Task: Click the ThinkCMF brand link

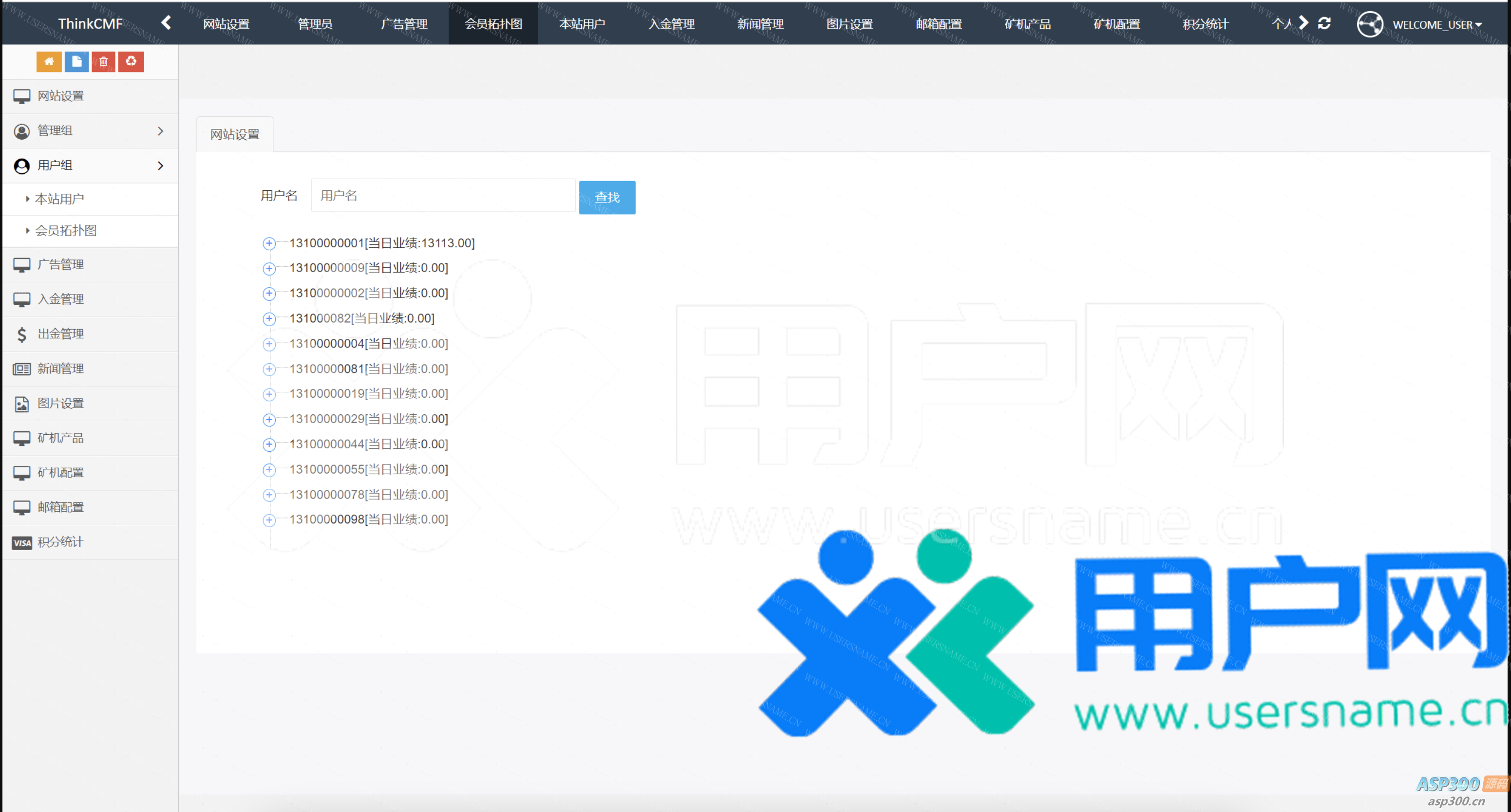Action: tap(90, 24)
